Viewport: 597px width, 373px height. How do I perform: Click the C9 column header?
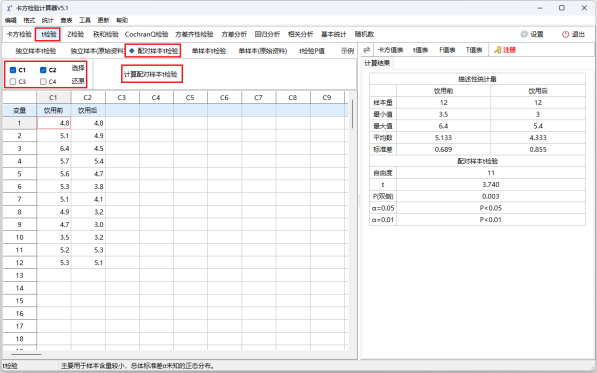pos(327,97)
